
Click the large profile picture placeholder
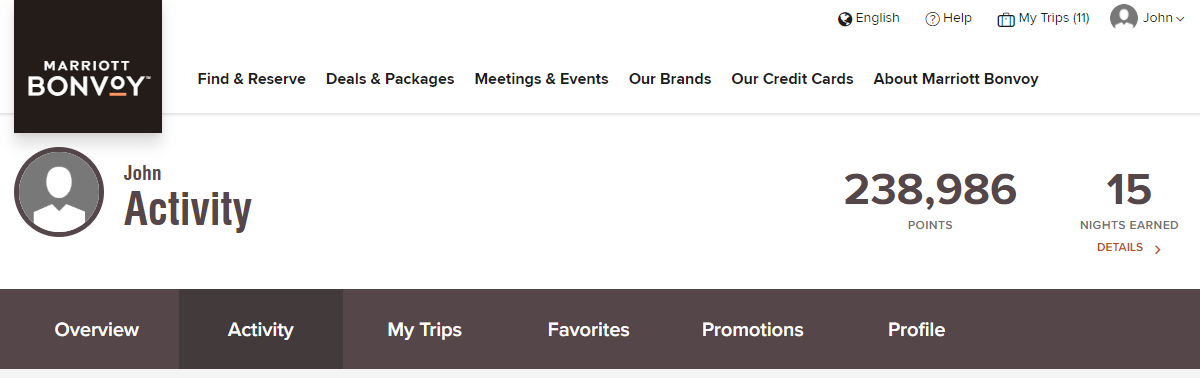tap(59, 192)
